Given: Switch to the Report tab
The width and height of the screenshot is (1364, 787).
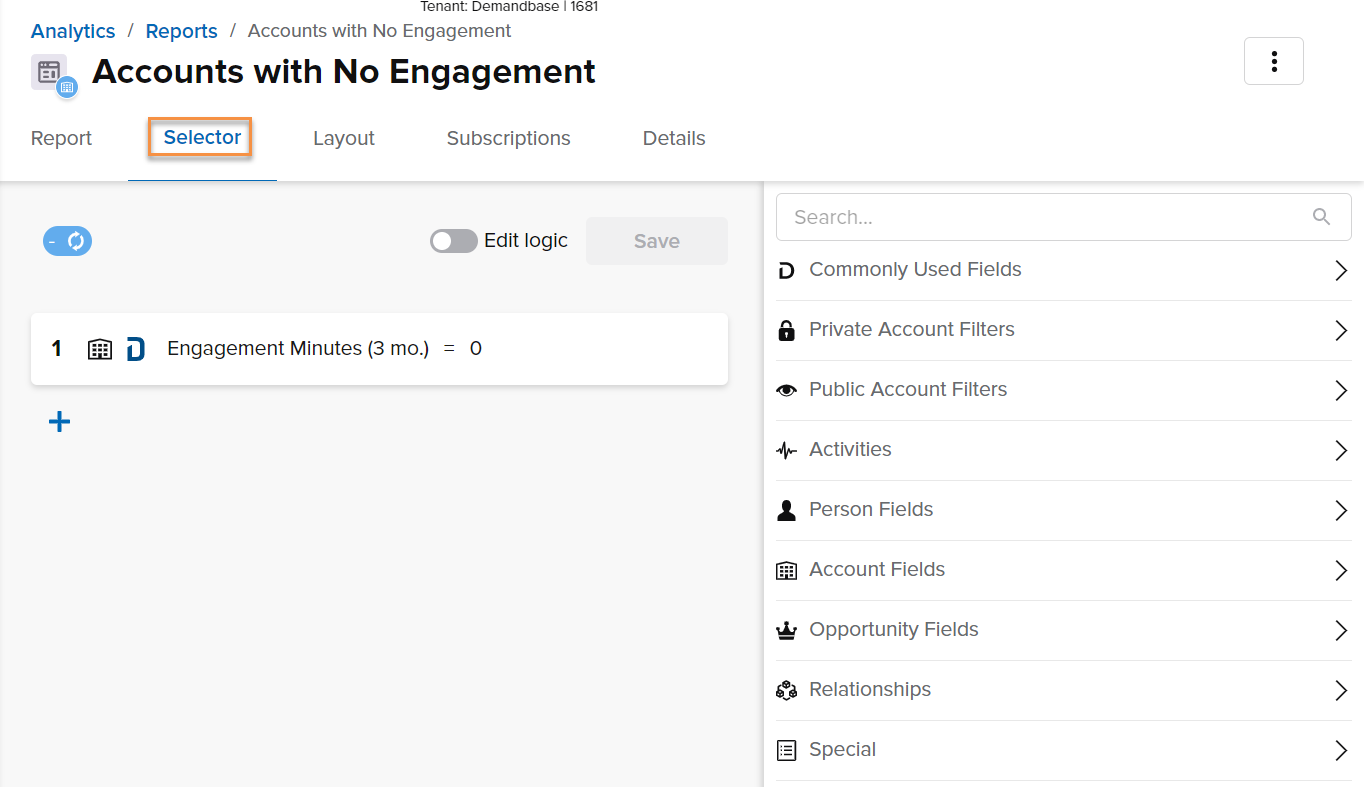Looking at the screenshot, I should tap(61, 139).
